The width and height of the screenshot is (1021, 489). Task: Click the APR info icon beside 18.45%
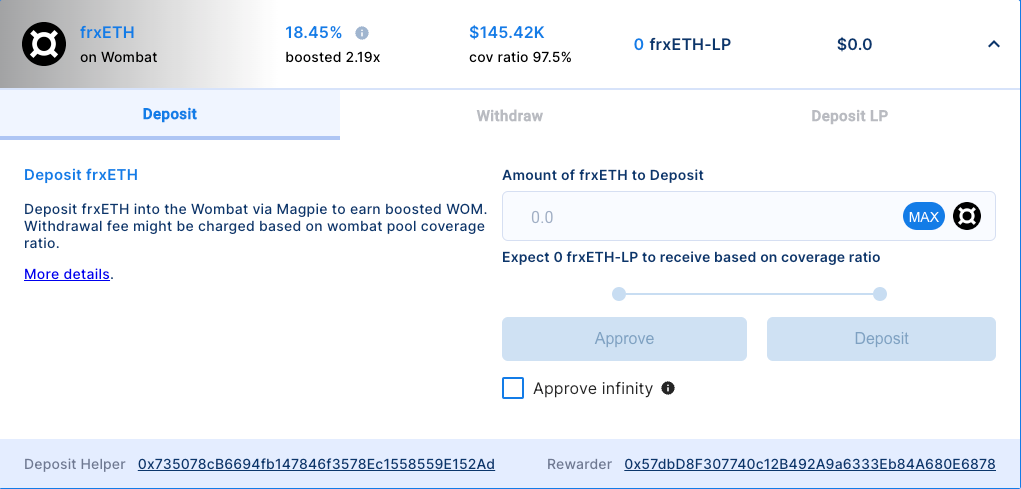point(362,32)
